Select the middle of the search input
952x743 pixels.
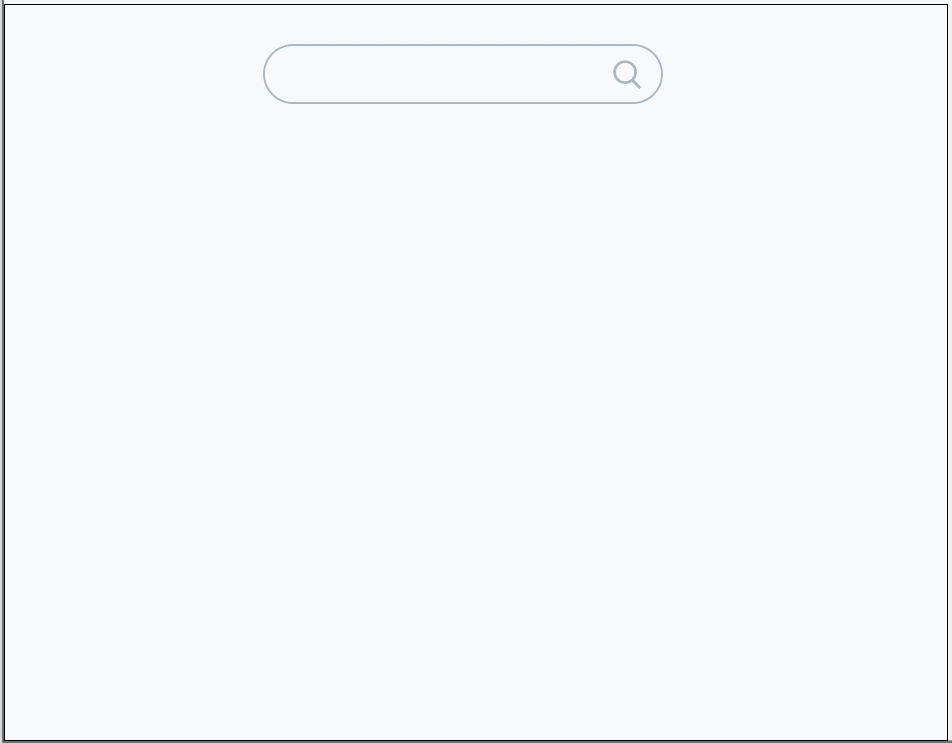[x=463, y=74]
